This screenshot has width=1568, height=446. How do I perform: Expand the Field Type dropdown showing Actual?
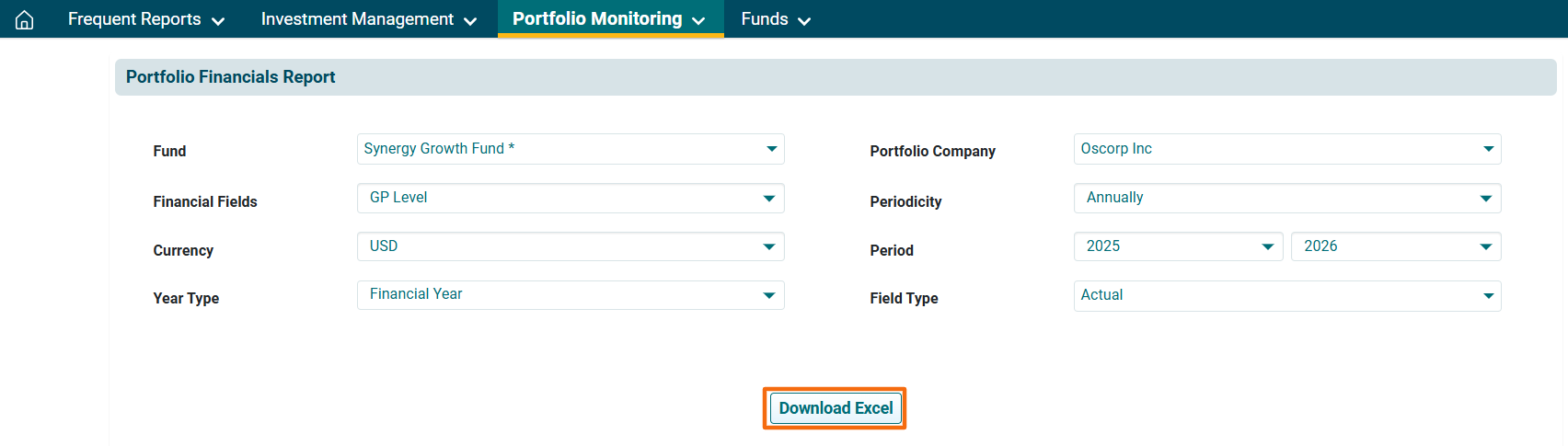tap(1286, 295)
